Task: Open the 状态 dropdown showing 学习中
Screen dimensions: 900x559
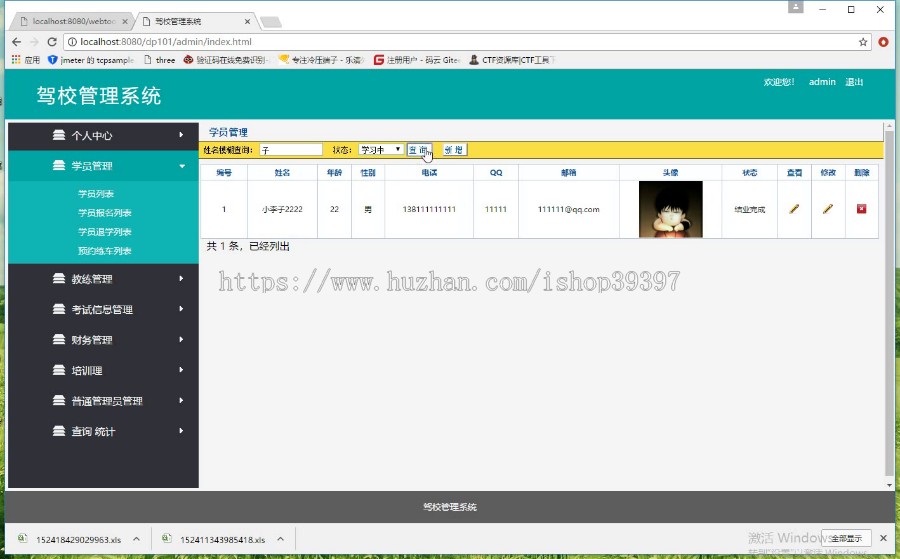Action: [x=381, y=150]
